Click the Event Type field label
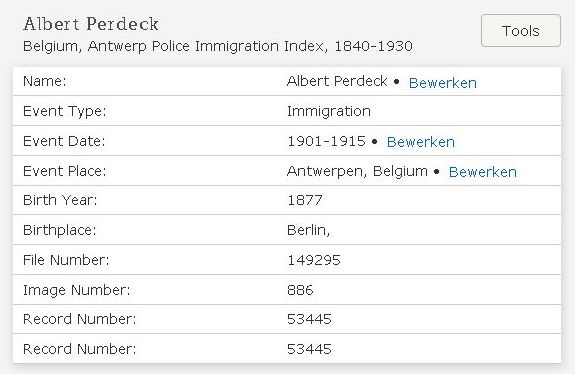This screenshot has height=374, width=575. pos(65,111)
